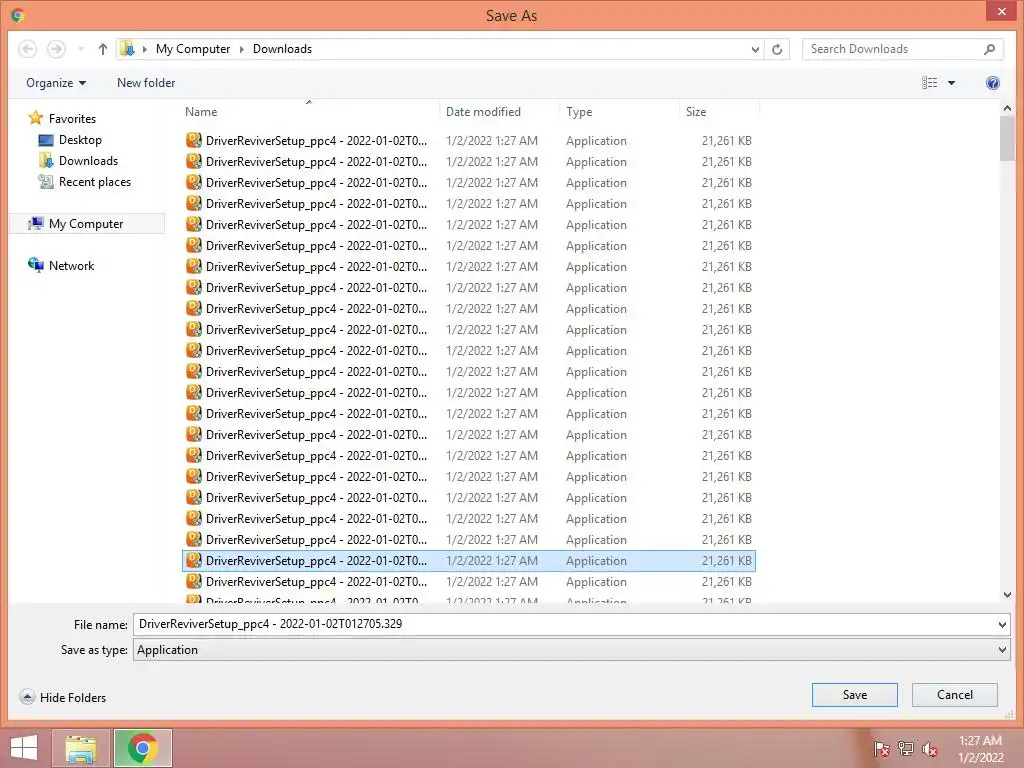Screen dimensions: 1024x768
Task: Open the Windows Start button
Action: click(24, 748)
